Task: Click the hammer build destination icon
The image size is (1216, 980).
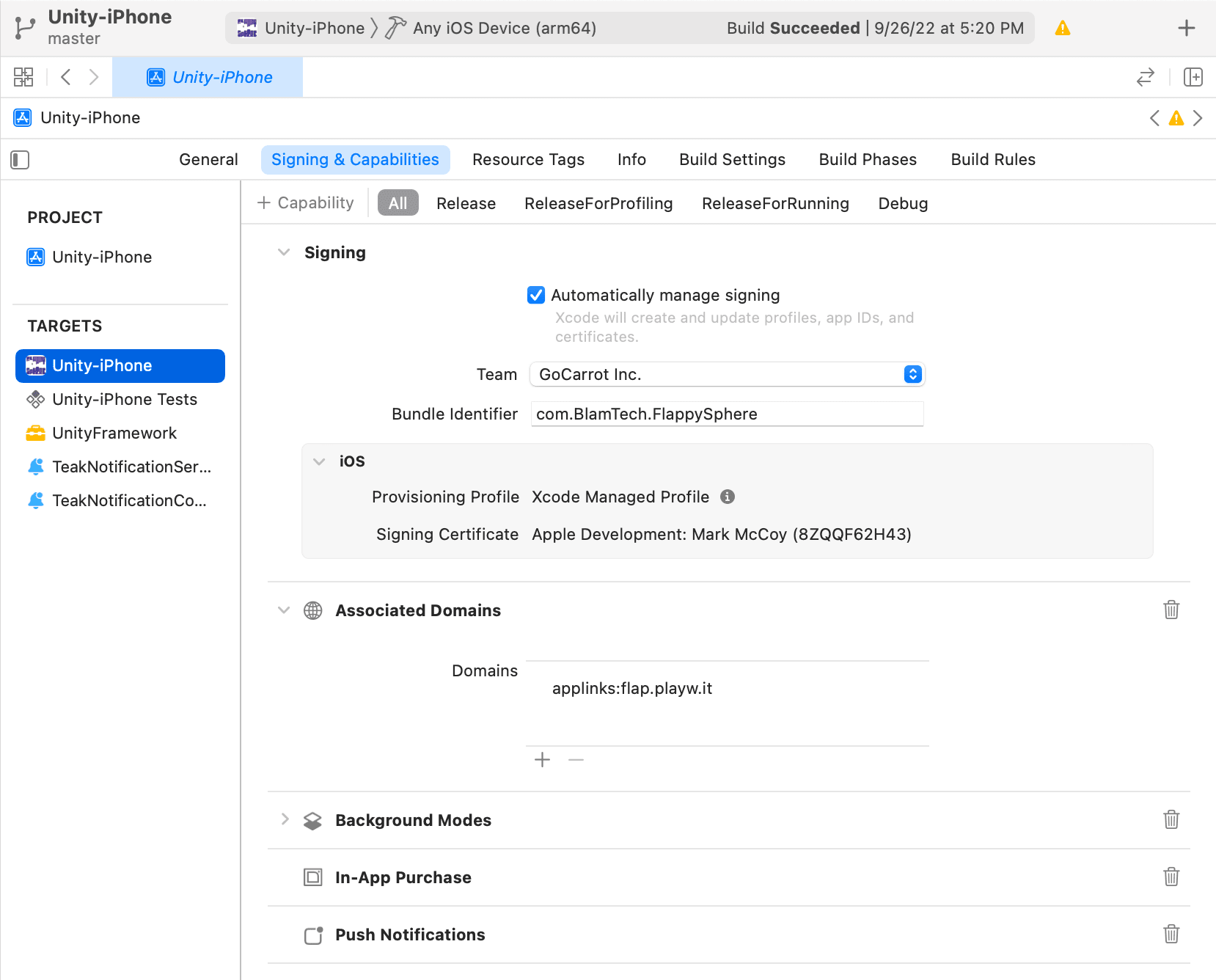Action: coord(395,28)
